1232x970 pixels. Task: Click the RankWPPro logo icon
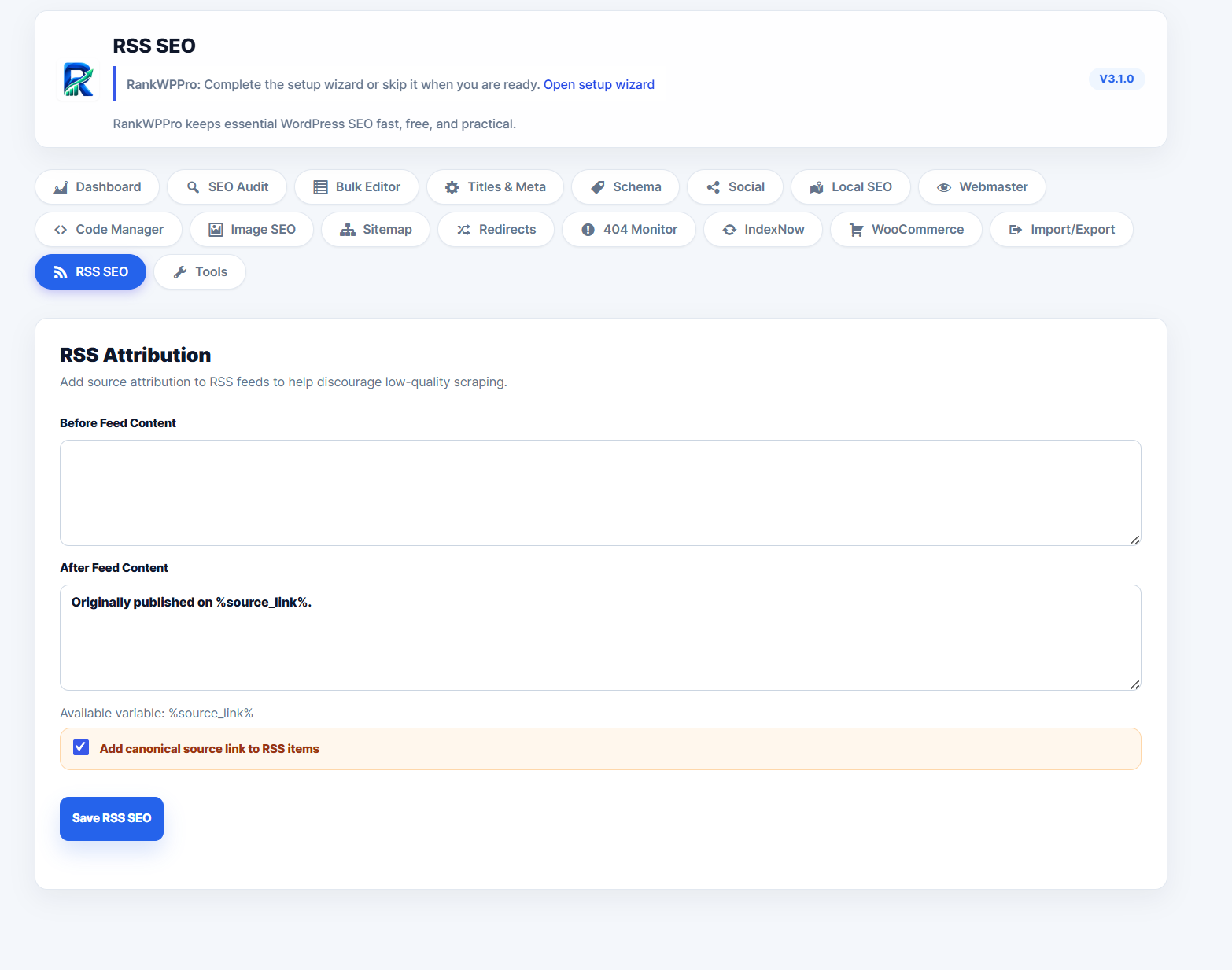click(x=78, y=79)
